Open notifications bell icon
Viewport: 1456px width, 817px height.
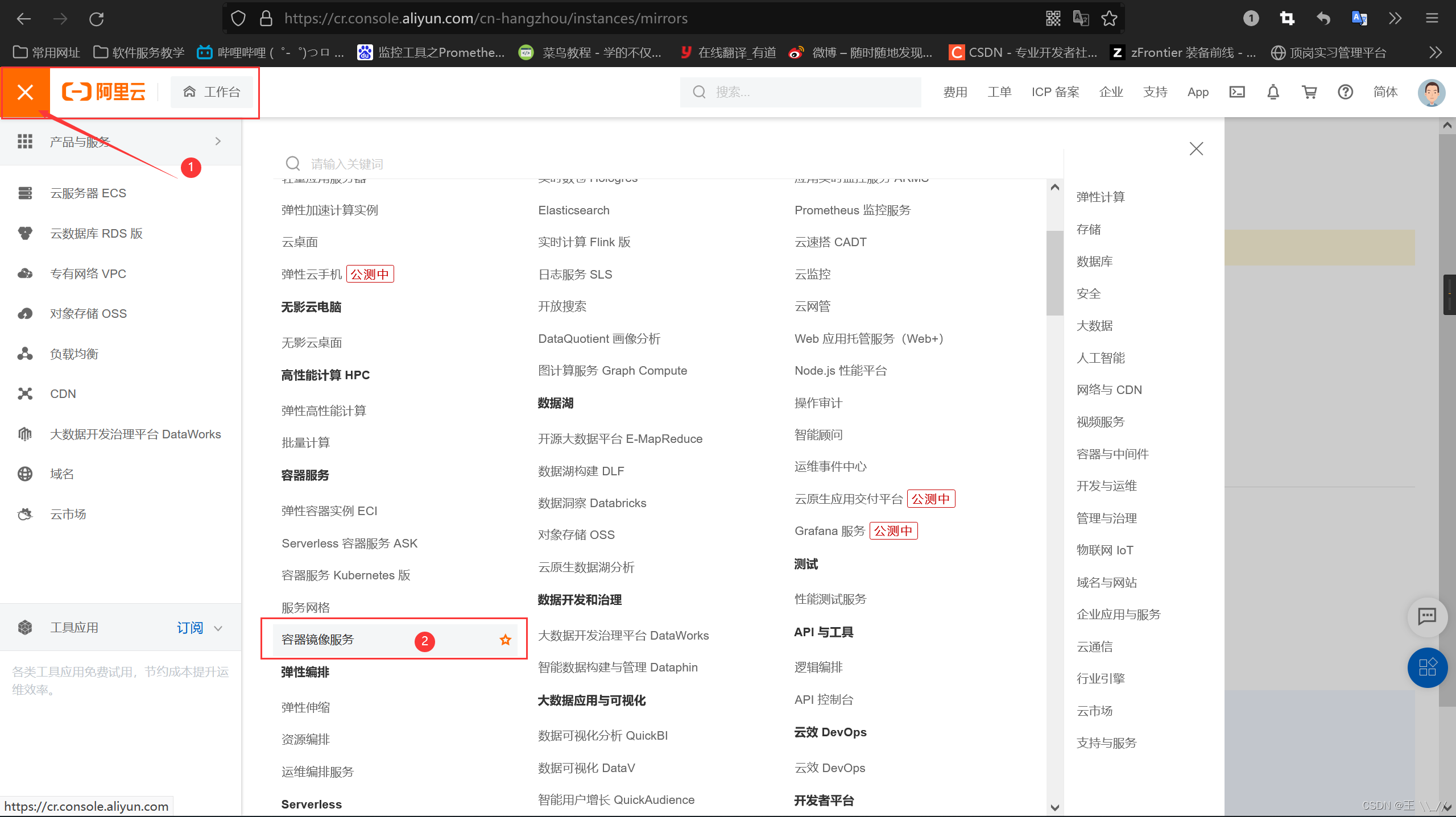(1273, 92)
